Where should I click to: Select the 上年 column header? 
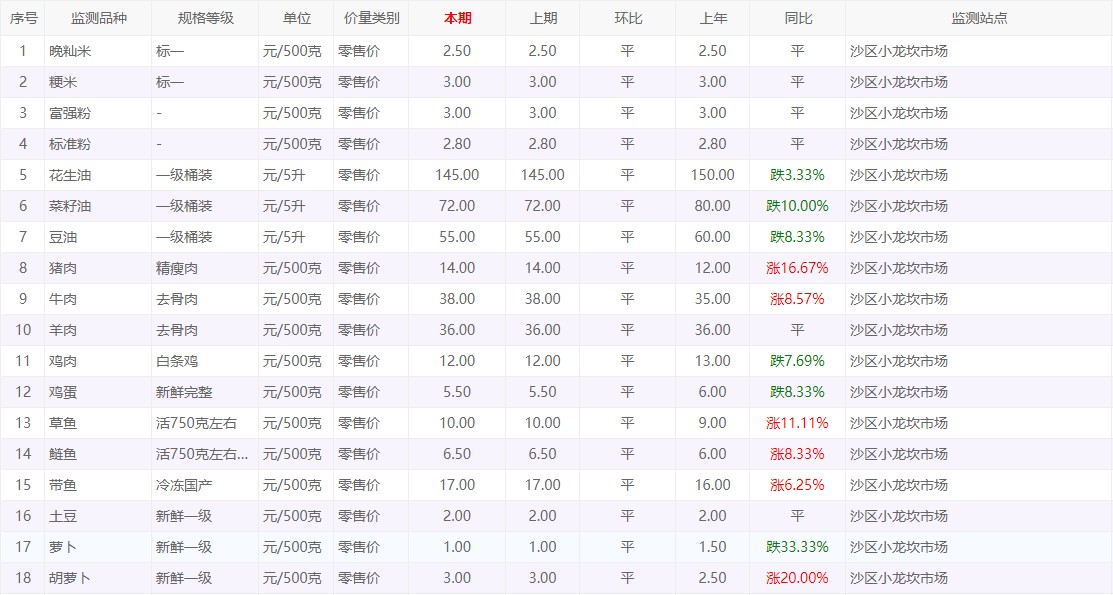713,18
